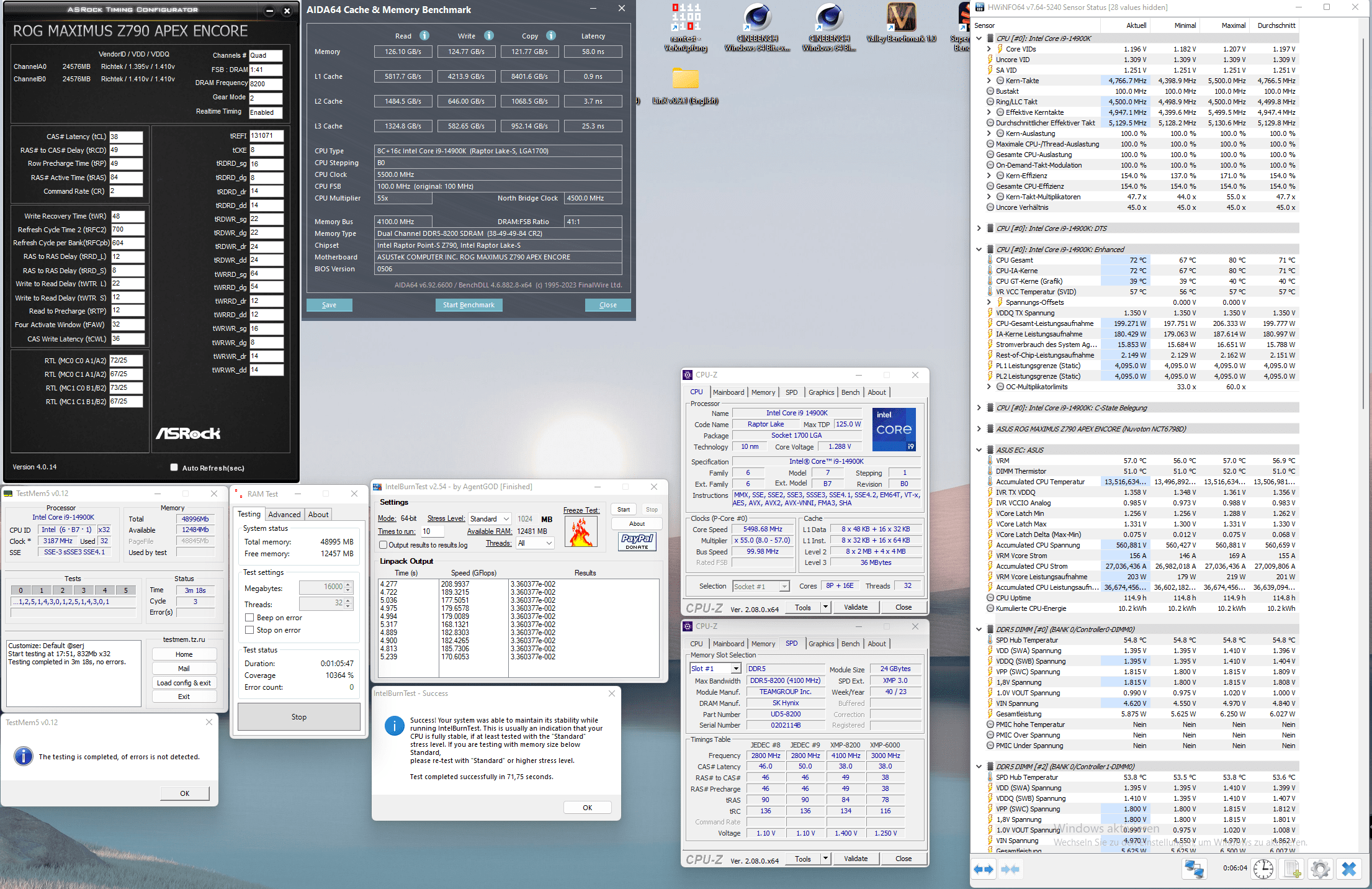Click the HWiNFO64 title bar icon

click(x=980, y=7)
